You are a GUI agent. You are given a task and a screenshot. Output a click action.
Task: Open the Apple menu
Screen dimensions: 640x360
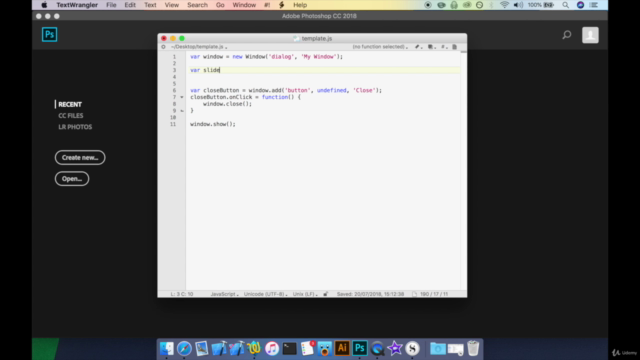44,5
